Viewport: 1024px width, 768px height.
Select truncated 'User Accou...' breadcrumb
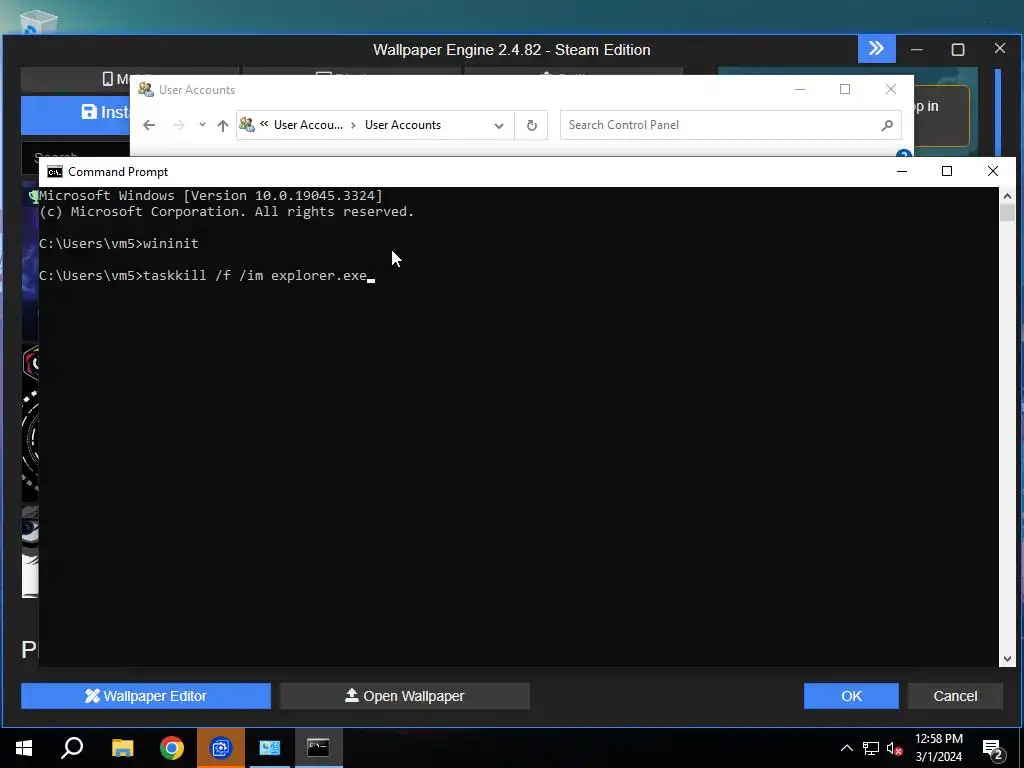(x=308, y=125)
